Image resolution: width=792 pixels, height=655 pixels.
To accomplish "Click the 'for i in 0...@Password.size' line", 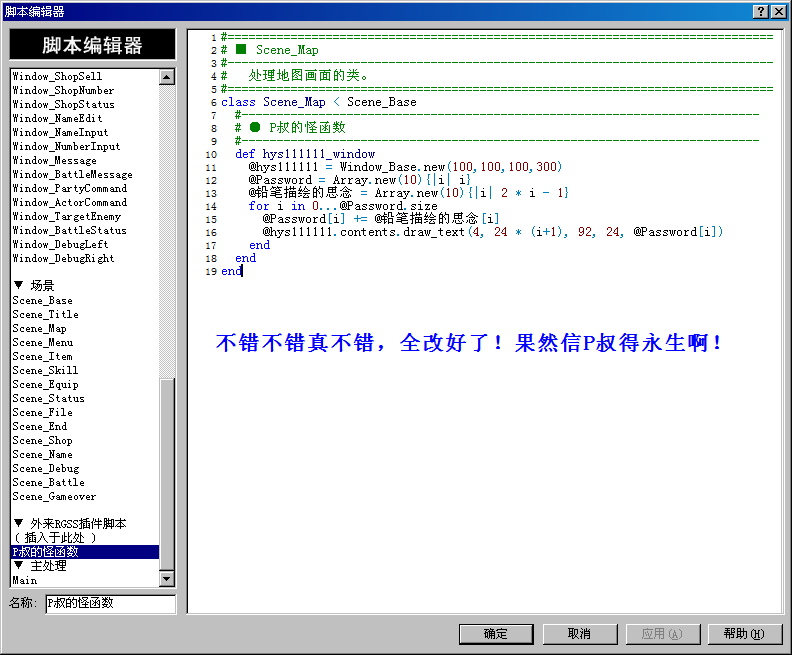I will tap(343, 206).
